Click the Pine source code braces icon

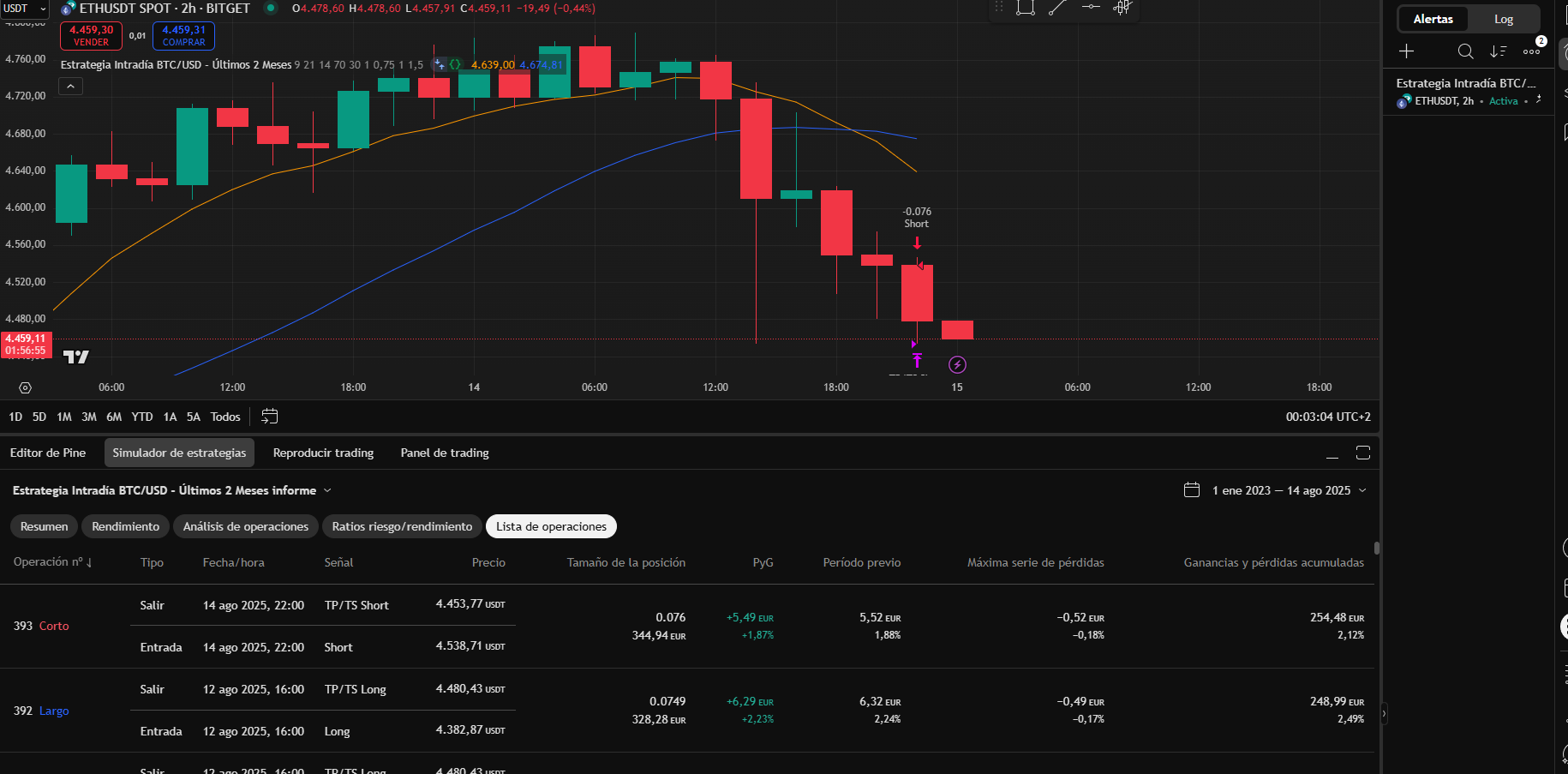click(455, 64)
